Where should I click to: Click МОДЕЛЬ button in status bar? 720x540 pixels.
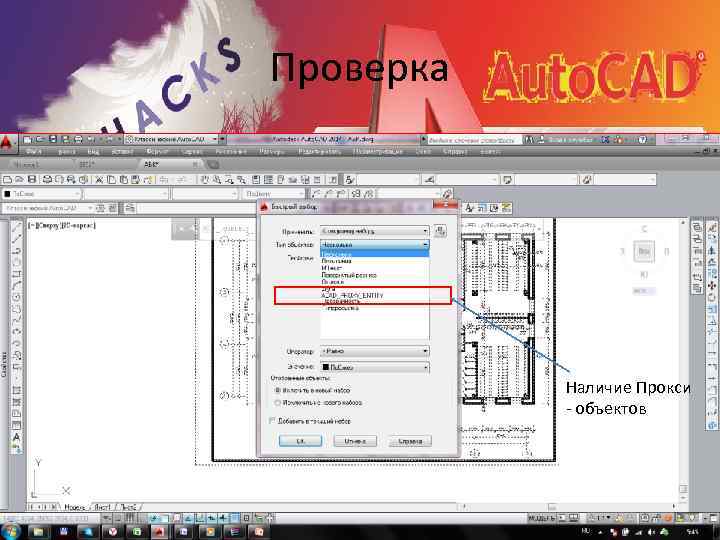tap(540, 518)
